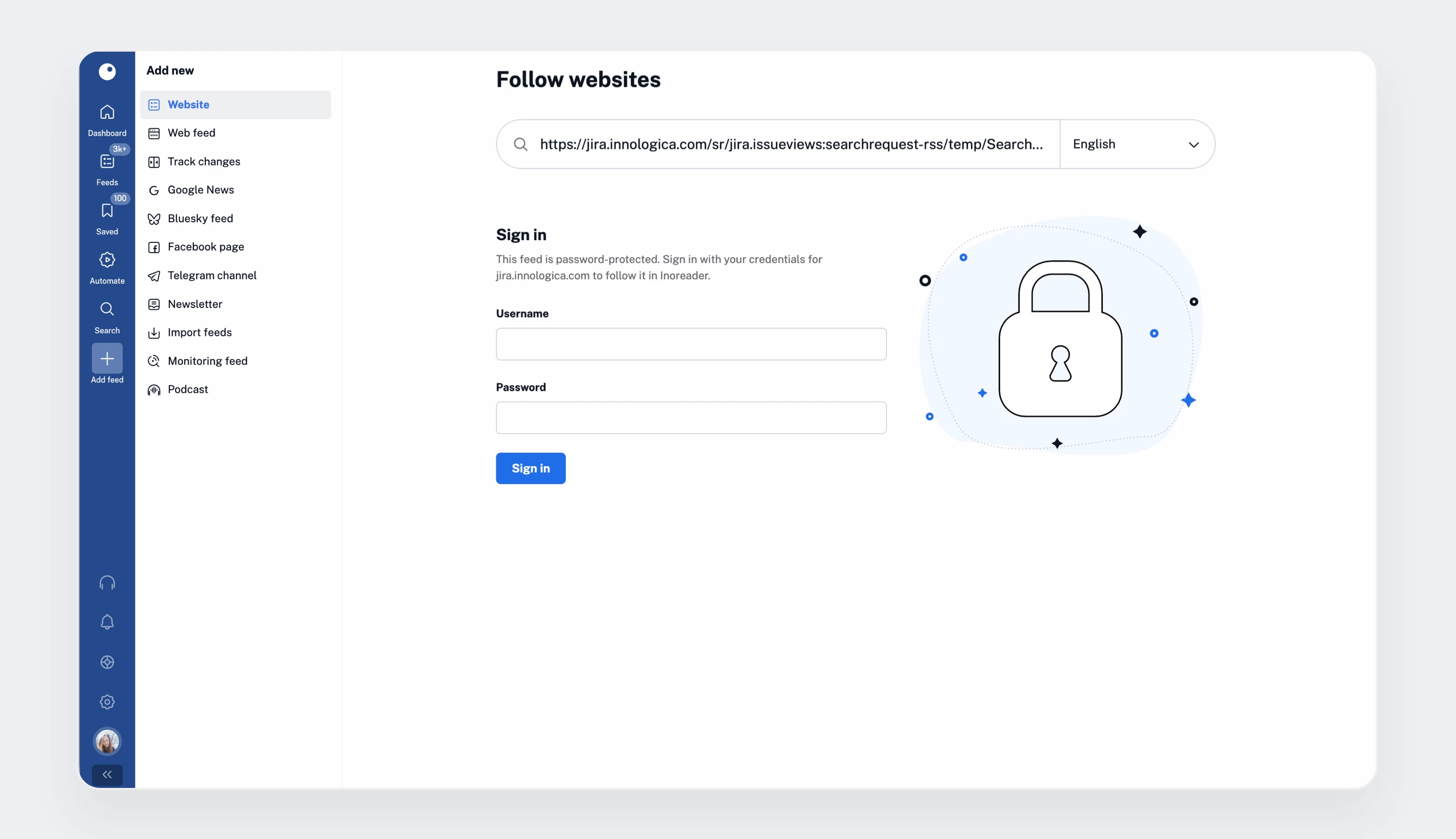
Task: Open the Saved bookmark icon
Action: point(107,211)
